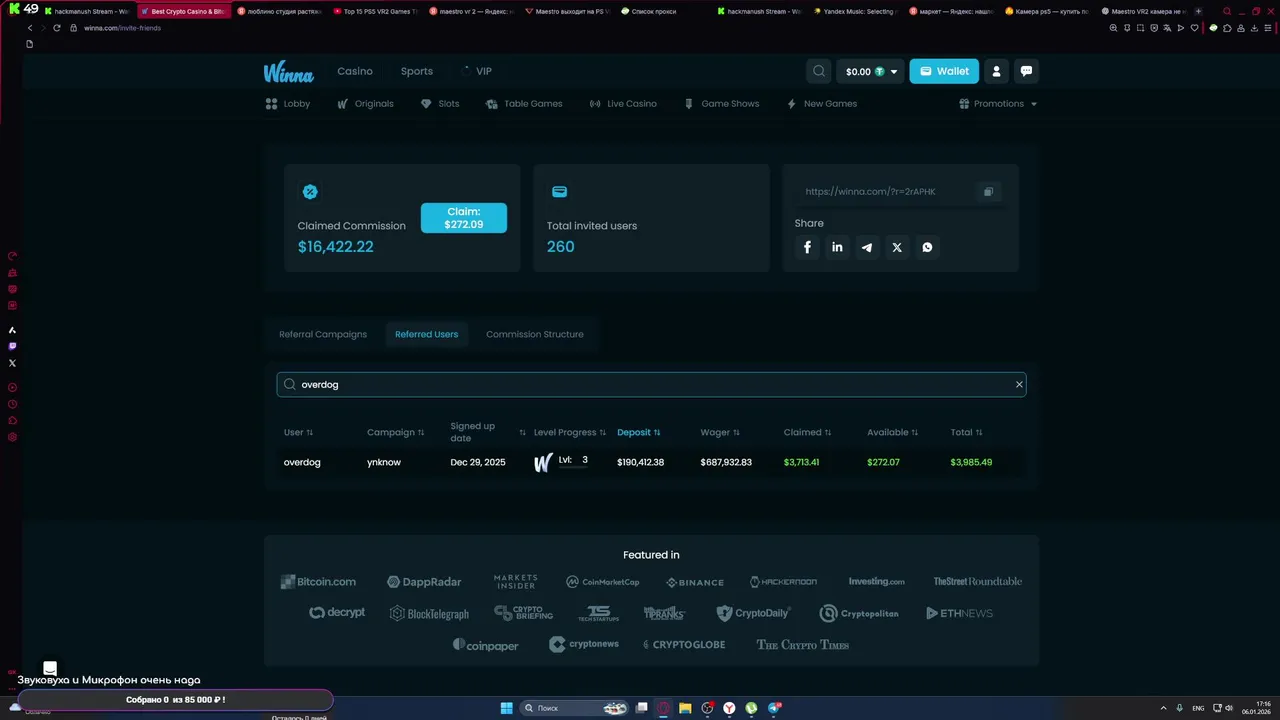Clear the overdog search with the X icon
The image size is (1280, 720).
click(x=1019, y=384)
